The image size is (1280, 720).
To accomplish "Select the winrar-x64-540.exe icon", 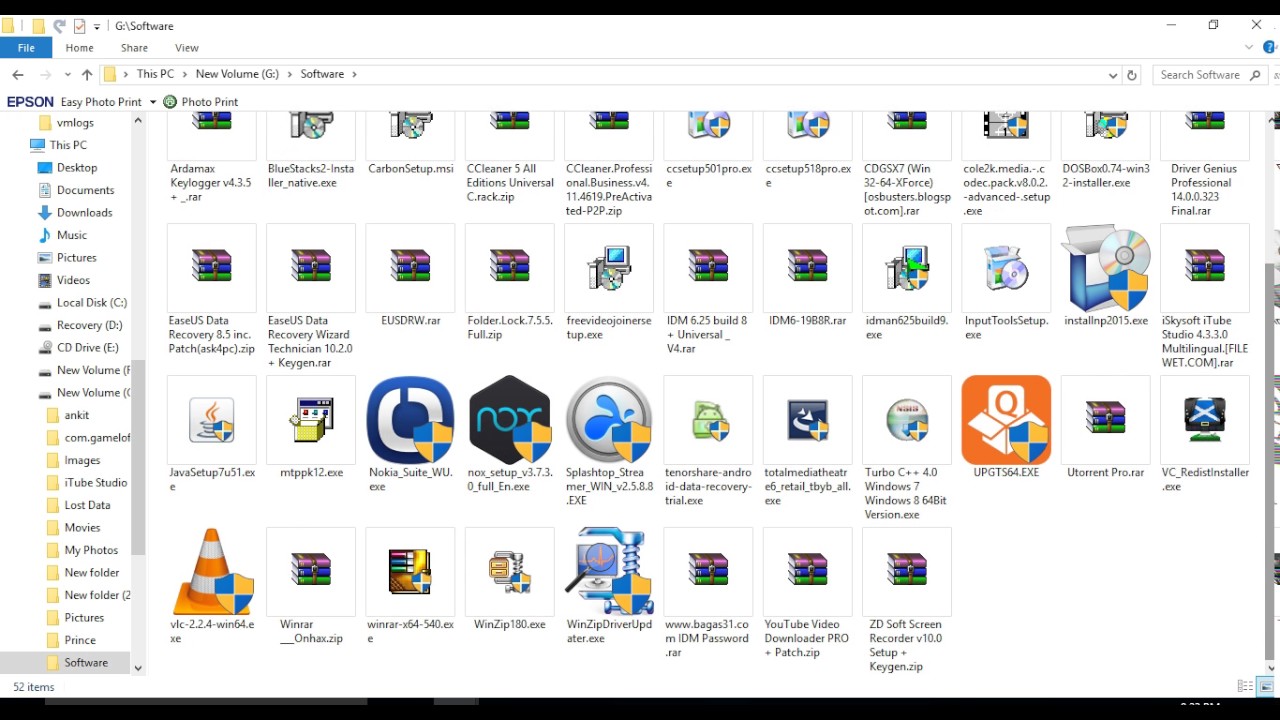I will click(x=410, y=572).
